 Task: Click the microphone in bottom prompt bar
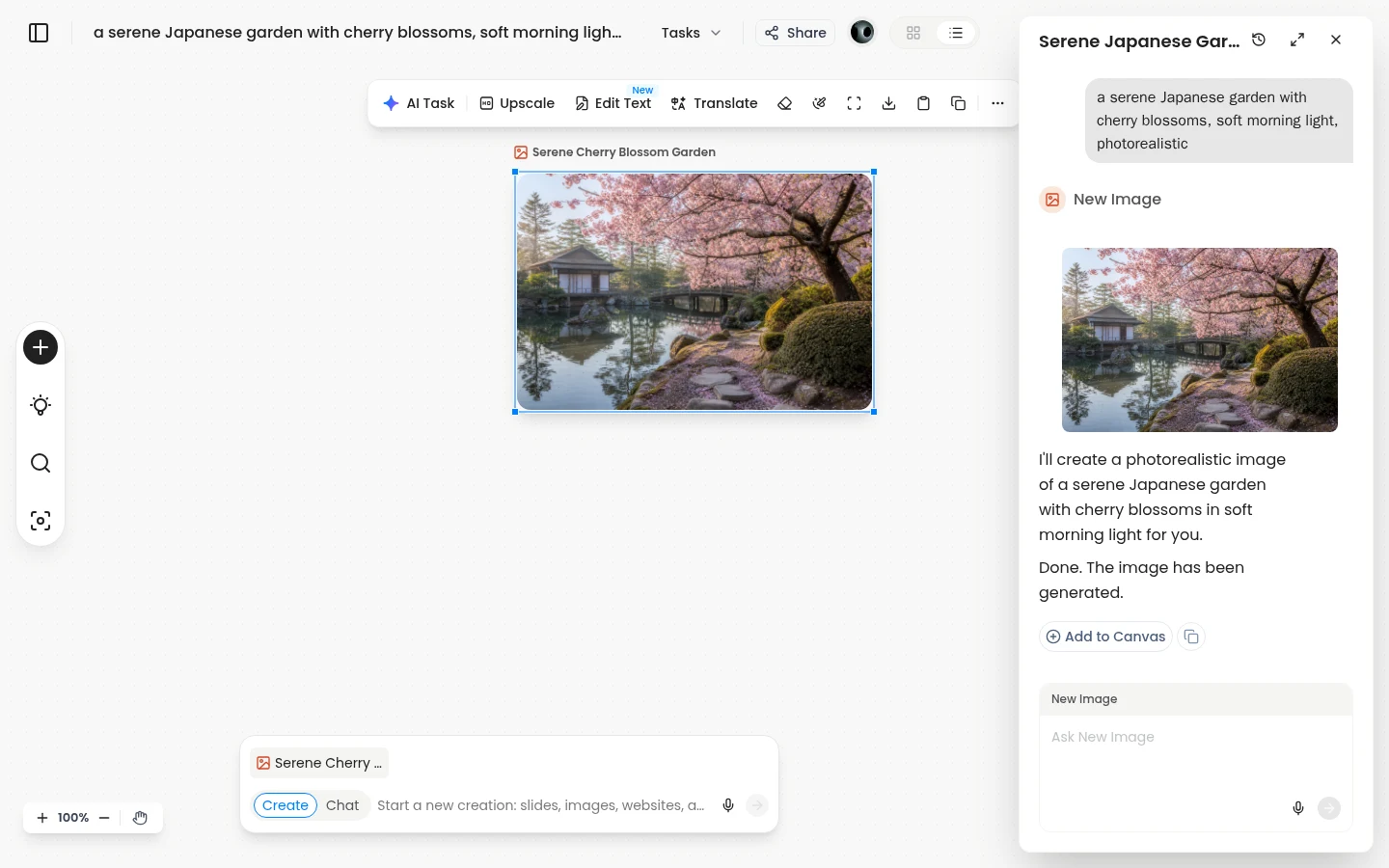point(728,805)
